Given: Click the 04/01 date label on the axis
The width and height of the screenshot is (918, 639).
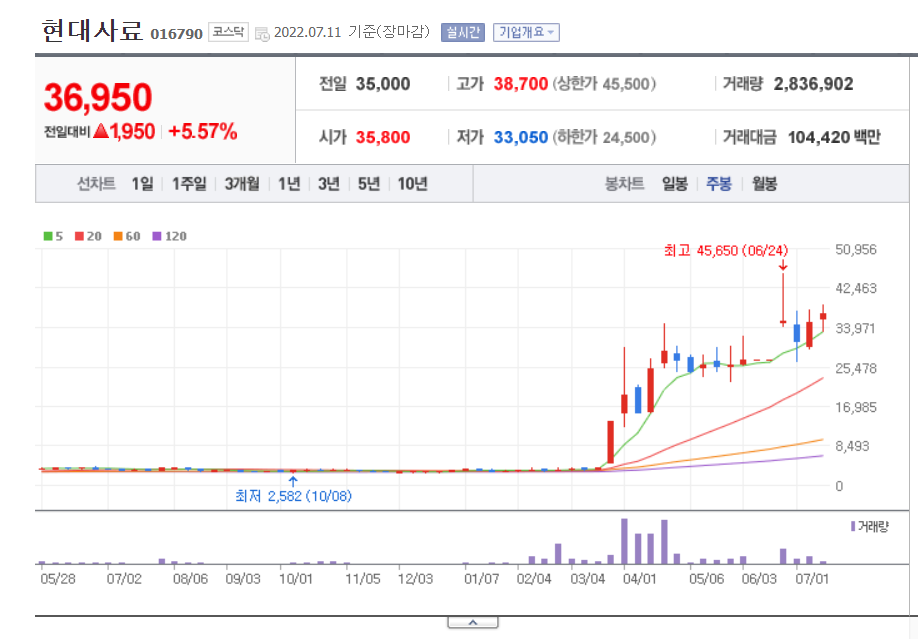Looking at the screenshot, I should coord(639,579).
